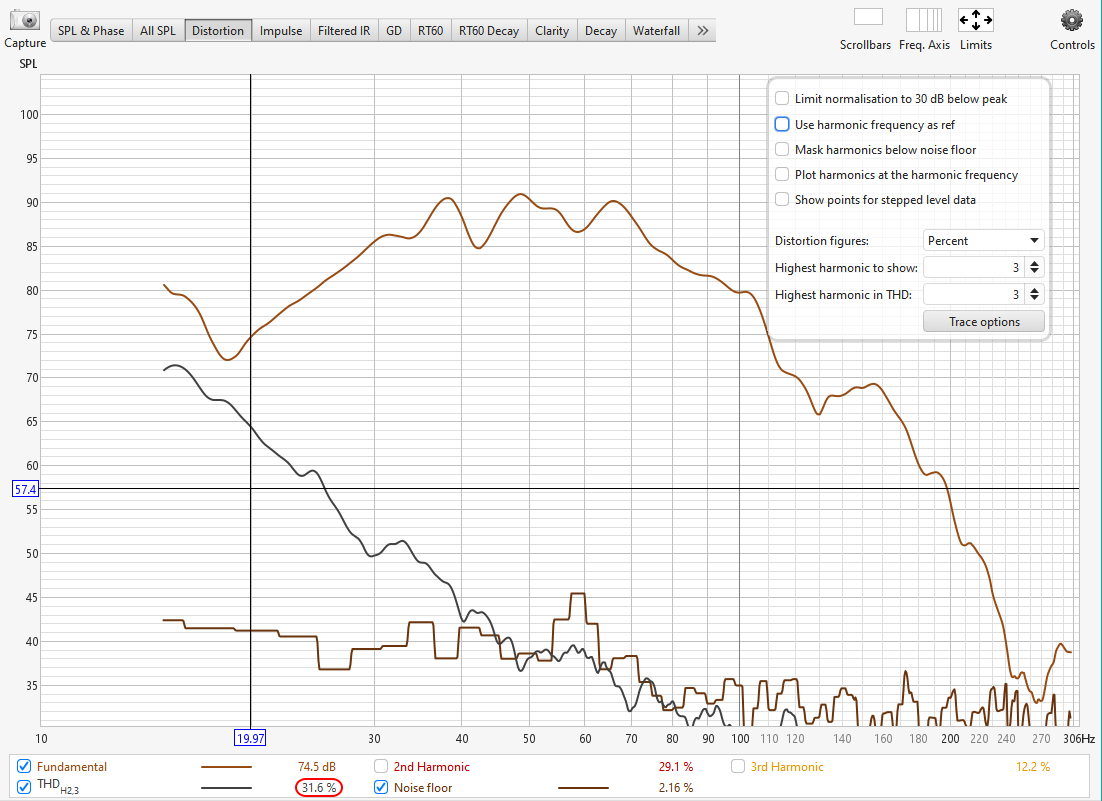Decrease Highest harmonic to show value
The width and height of the screenshot is (1102, 801).
coord(1035,272)
